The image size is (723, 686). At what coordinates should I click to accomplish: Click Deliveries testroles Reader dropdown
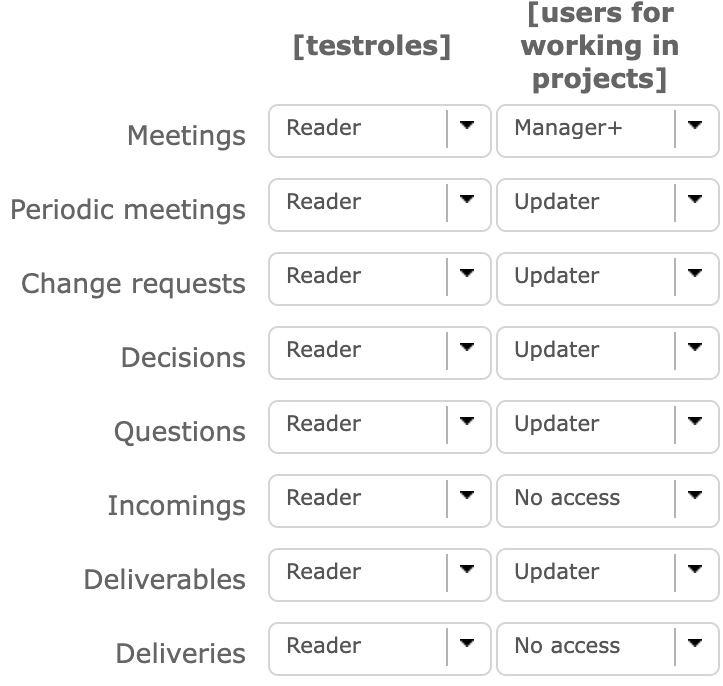pyautogui.click(x=379, y=648)
